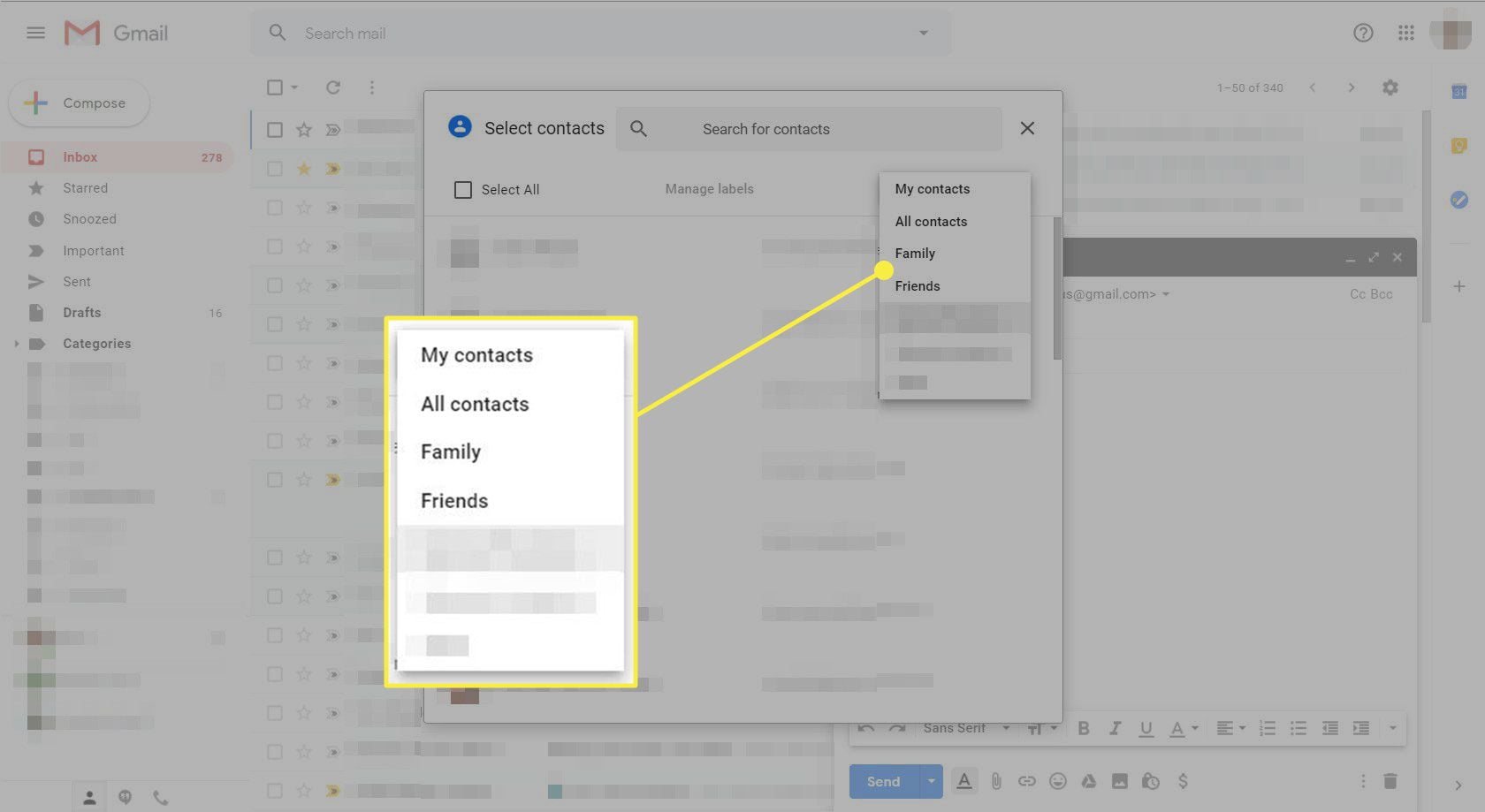This screenshot has width=1485, height=812.
Task: Click the attach files paperclip icon
Action: (996, 781)
